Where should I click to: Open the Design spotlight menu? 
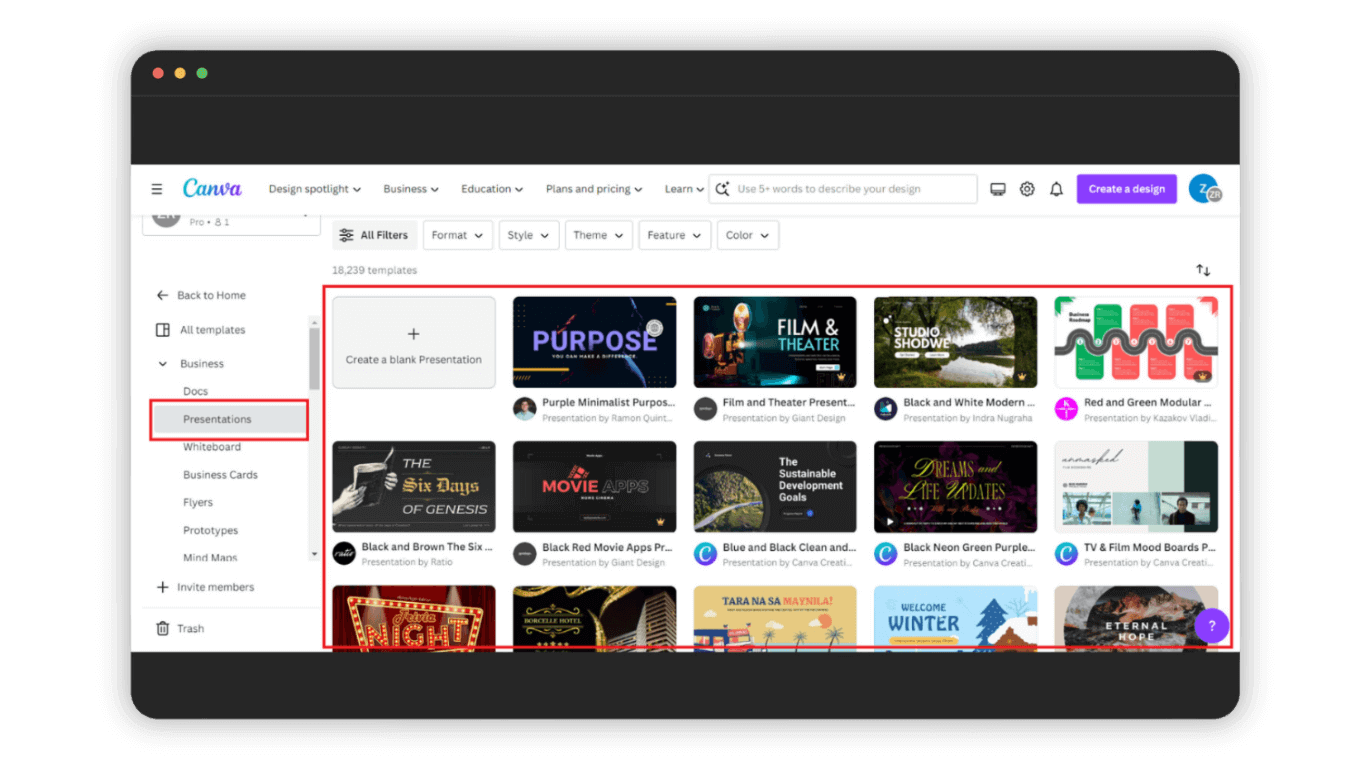[314, 188]
